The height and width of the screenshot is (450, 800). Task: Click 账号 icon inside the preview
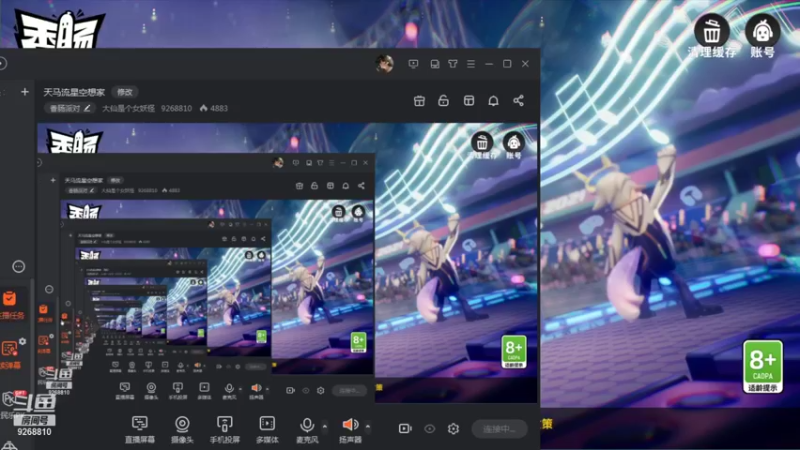coord(514,145)
